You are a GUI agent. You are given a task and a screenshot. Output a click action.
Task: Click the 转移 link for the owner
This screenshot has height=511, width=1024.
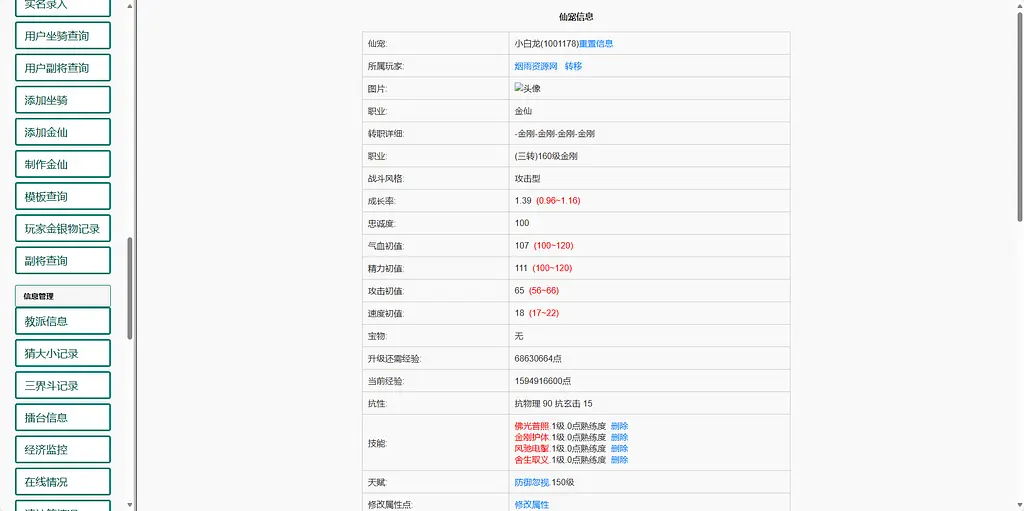[x=573, y=66]
